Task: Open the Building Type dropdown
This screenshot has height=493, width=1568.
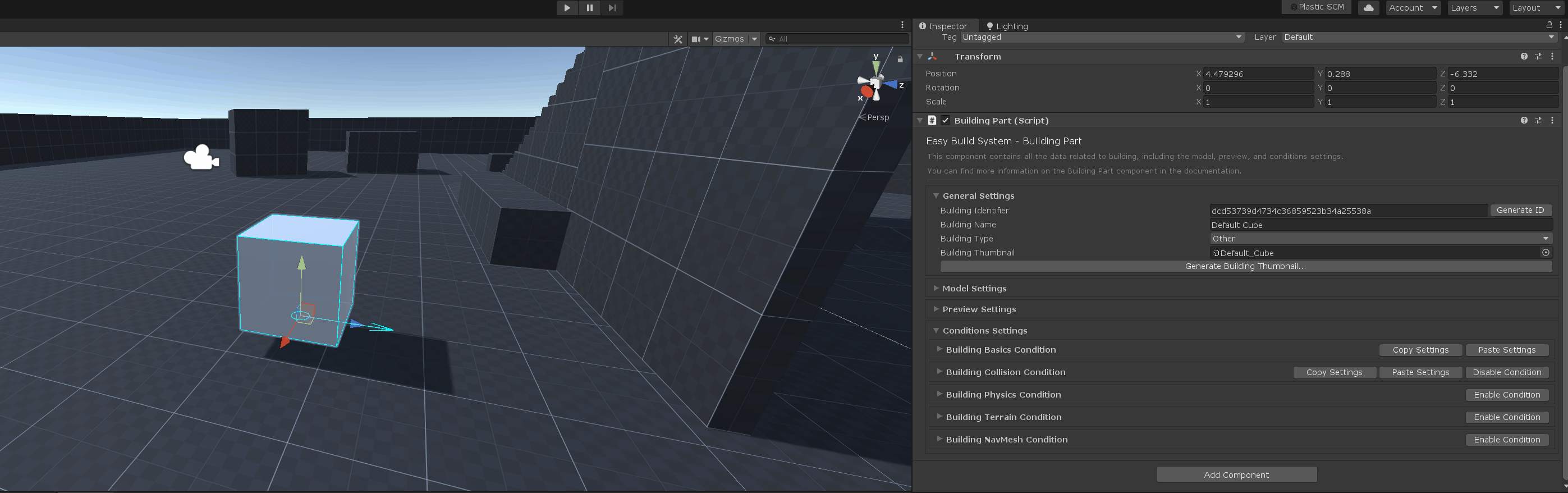Action: [x=1380, y=239]
